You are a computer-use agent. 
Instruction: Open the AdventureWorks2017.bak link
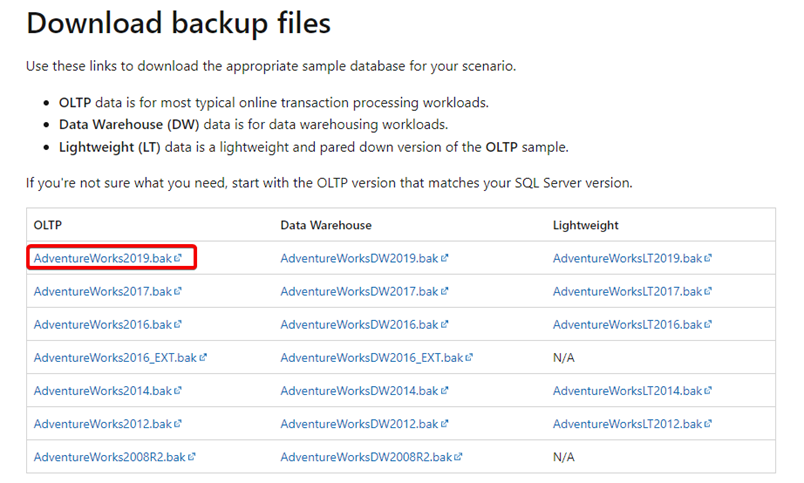(x=103, y=291)
